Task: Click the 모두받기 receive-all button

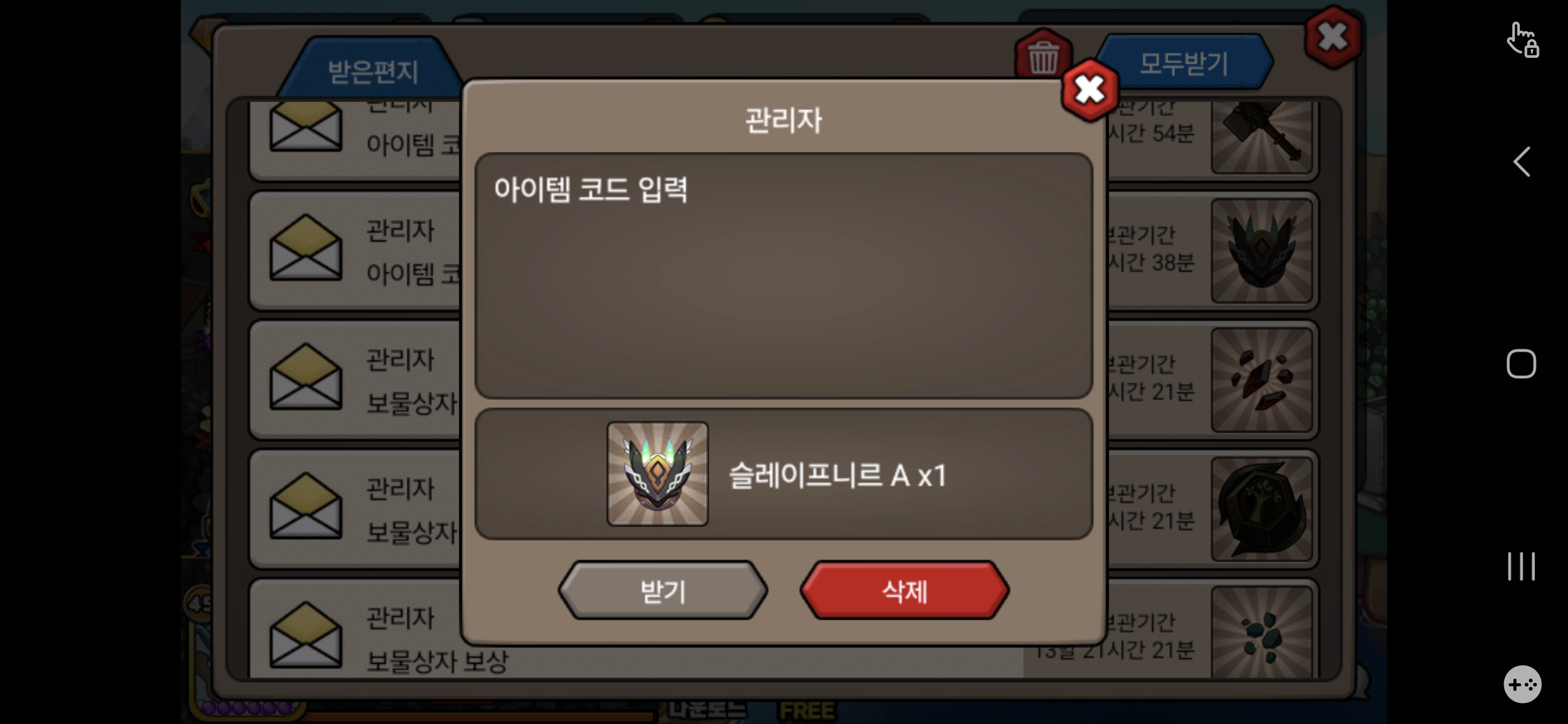Action: 1184,63
